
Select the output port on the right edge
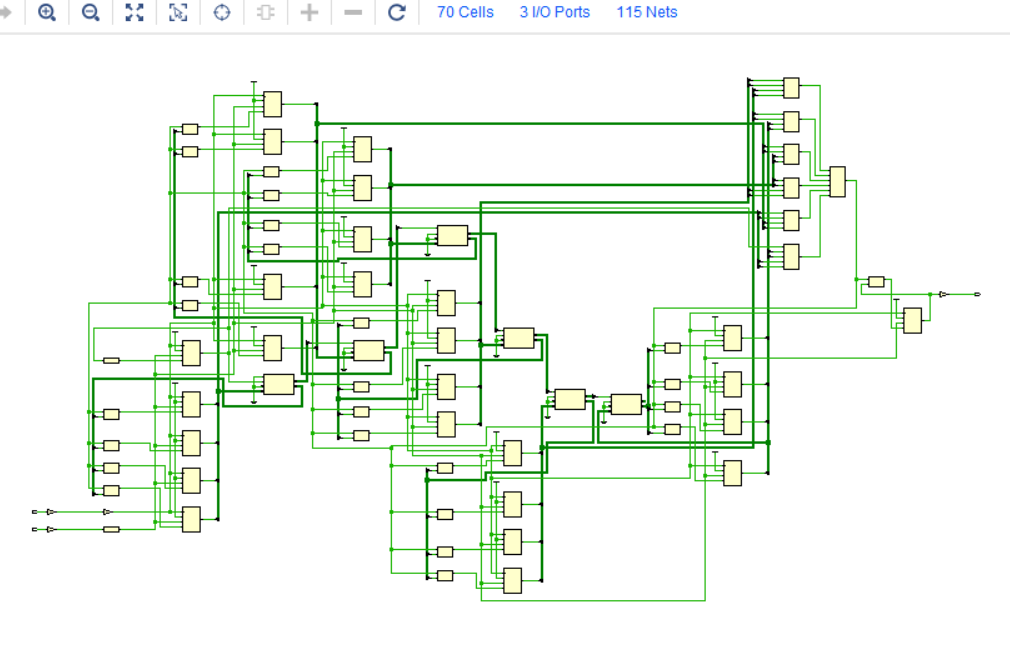(977, 295)
